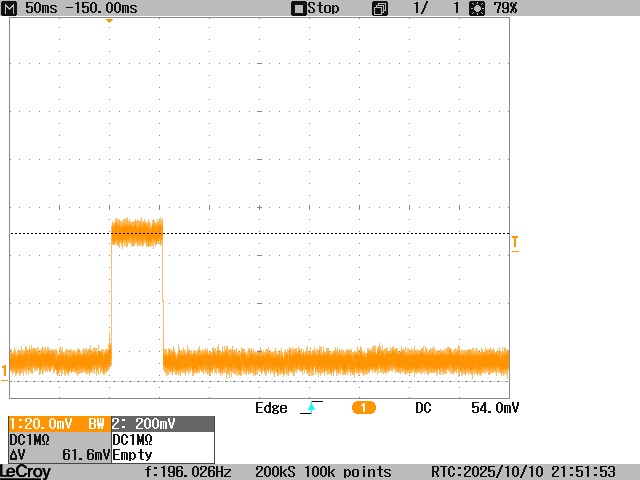Viewport: 640px width, 480px height.
Task: Click the LeCroy logo
Action: [26, 471]
